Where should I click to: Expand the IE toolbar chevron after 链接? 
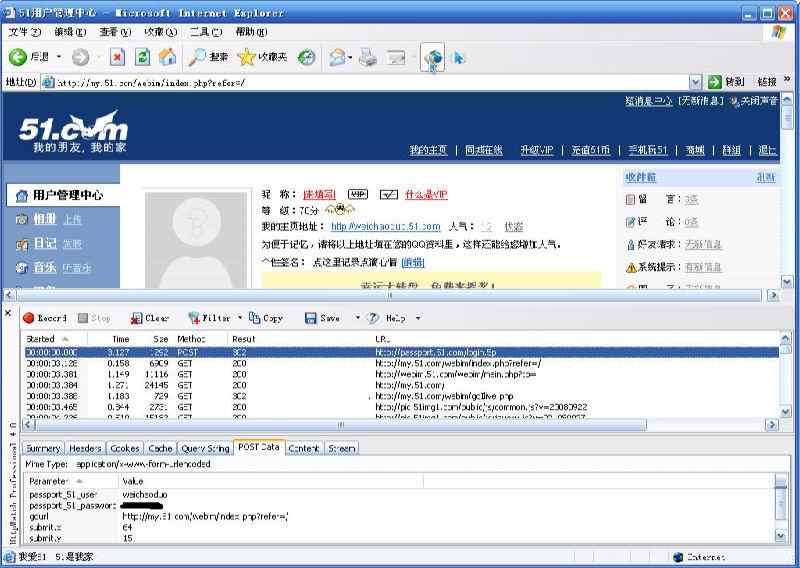[787, 79]
